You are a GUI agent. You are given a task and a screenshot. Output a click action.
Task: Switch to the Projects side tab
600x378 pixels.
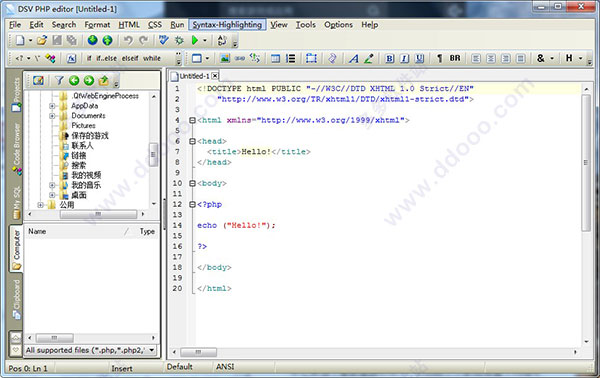pos(16,94)
